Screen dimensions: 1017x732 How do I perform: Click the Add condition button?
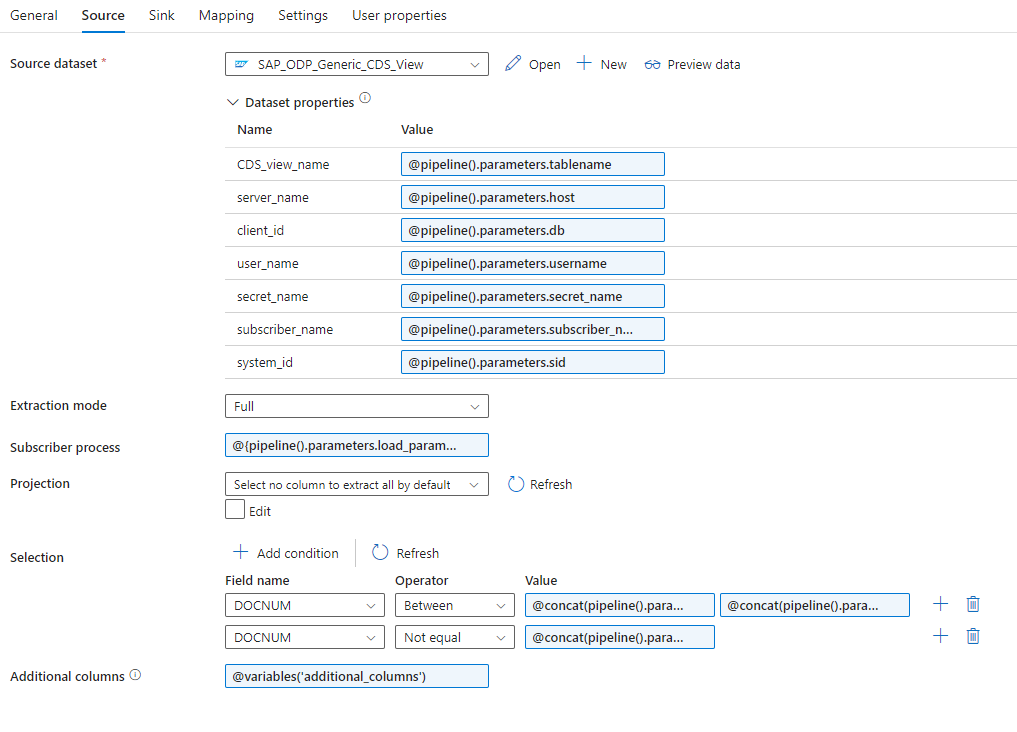point(286,553)
